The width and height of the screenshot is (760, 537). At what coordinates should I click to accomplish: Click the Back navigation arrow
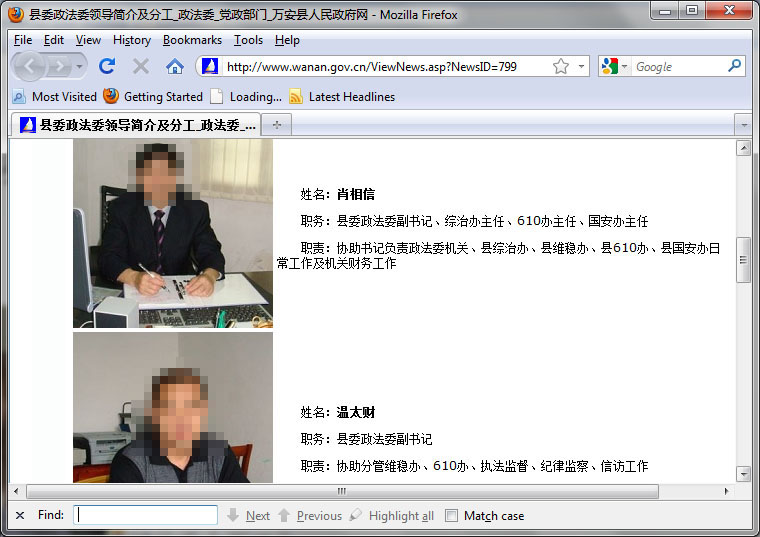click(x=30, y=66)
